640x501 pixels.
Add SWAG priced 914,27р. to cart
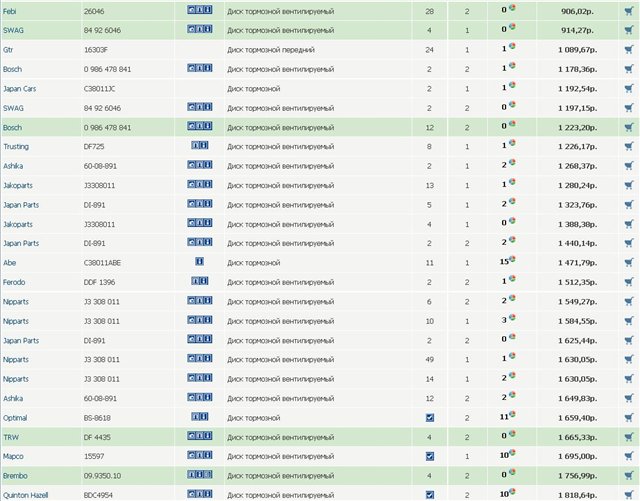click(x=629, y=30)
